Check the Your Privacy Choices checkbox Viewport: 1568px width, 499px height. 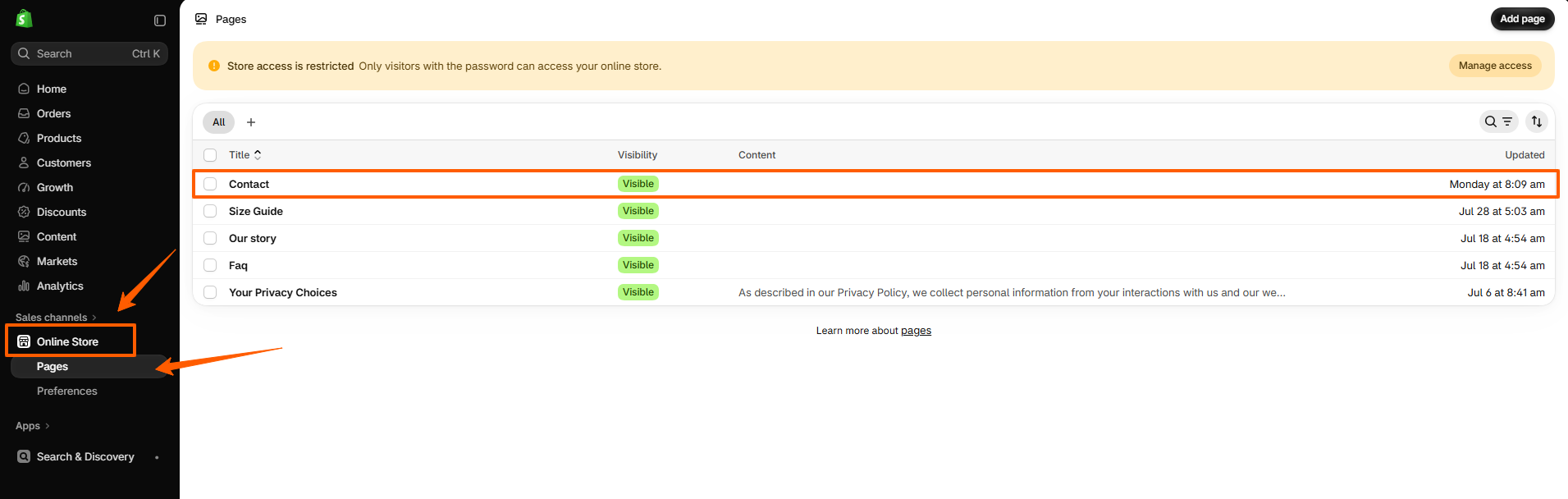pyautogui.click(x=210, y=292)
